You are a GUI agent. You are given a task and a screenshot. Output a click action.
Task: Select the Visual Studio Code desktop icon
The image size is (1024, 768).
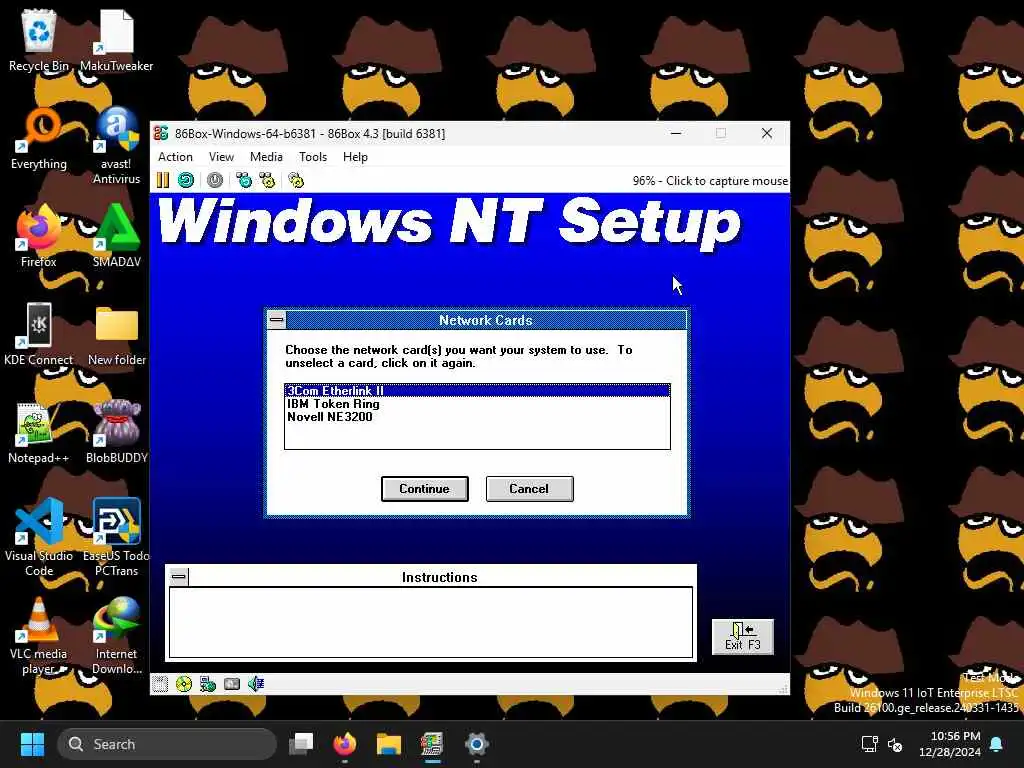point(39,537)
